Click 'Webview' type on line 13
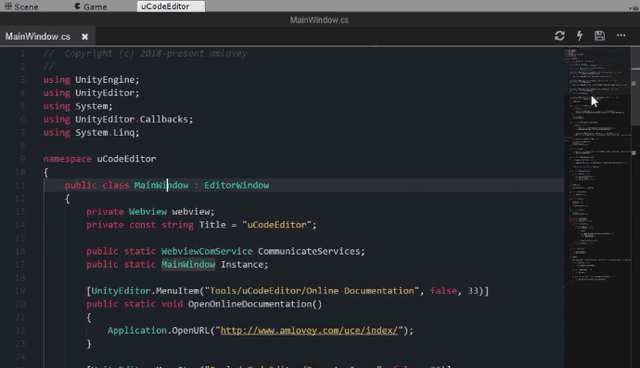 pyautogui.click(x=148, y=212)
